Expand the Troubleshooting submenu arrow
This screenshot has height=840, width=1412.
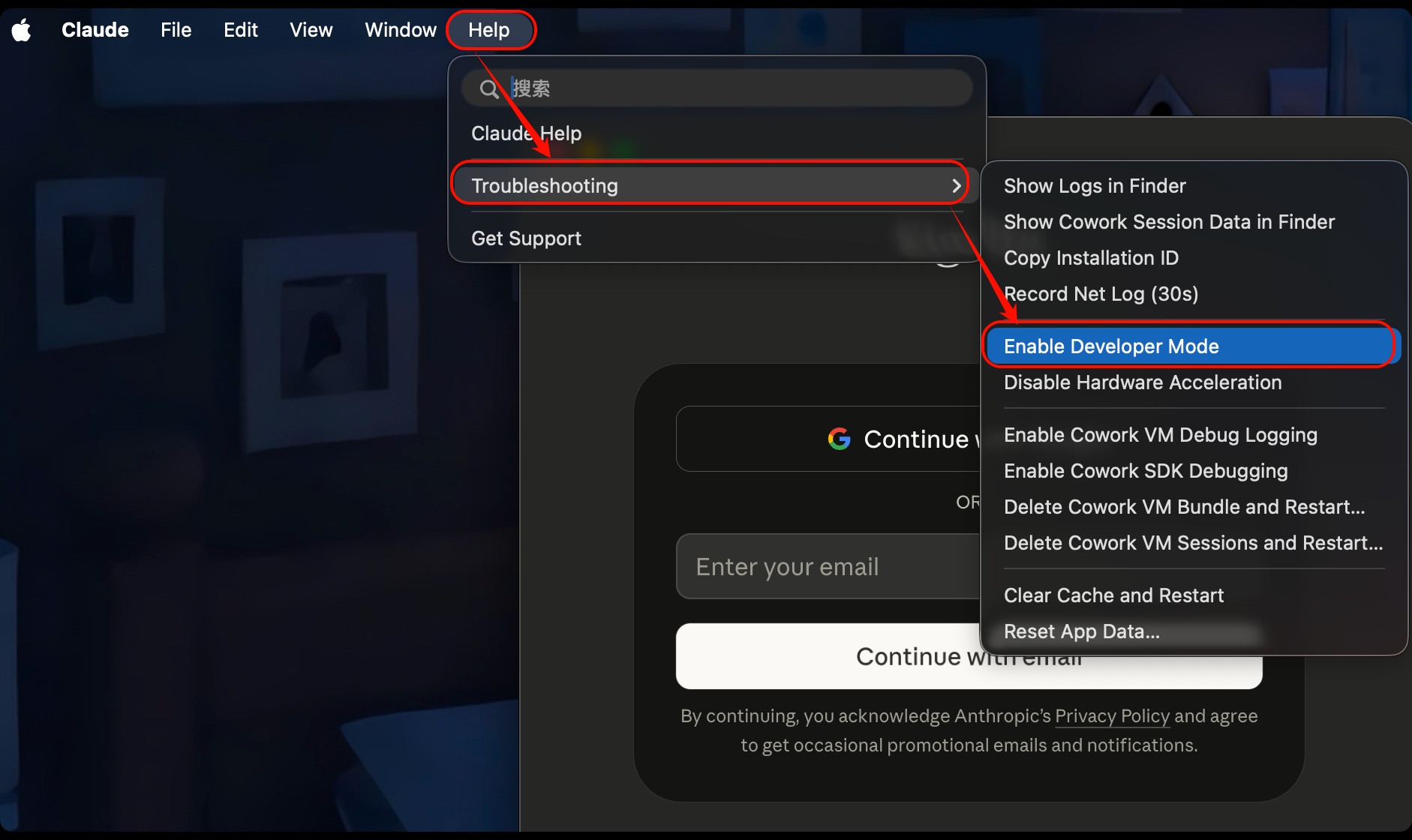[956, 186]
